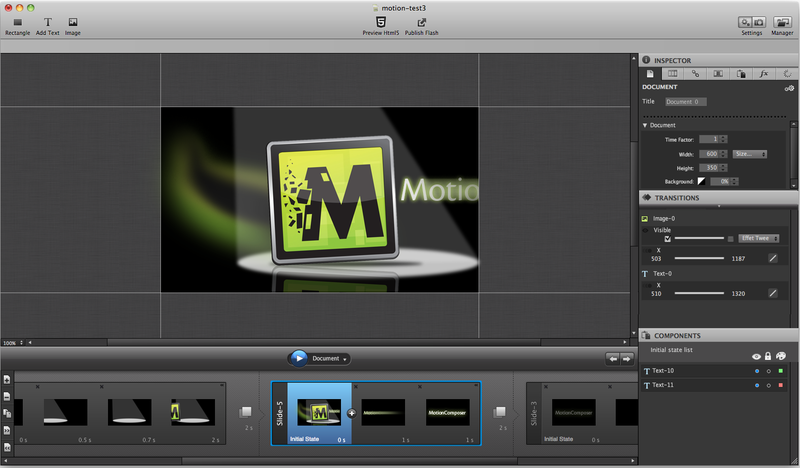
Task: Select the Slide-5 state thumbnail with green streak
Action: point(383,412)
